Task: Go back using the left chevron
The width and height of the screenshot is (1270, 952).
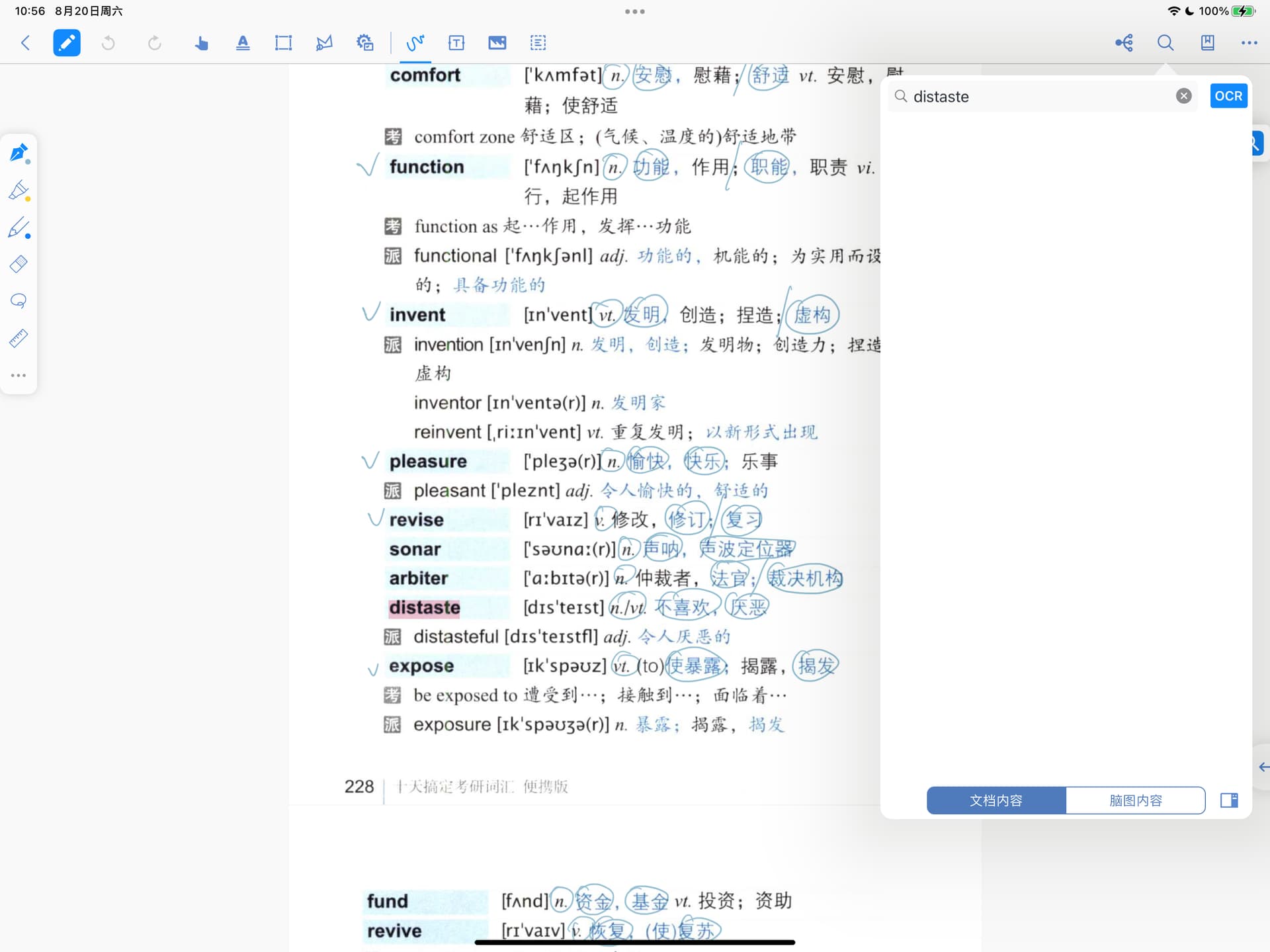Action: (25, 43)
